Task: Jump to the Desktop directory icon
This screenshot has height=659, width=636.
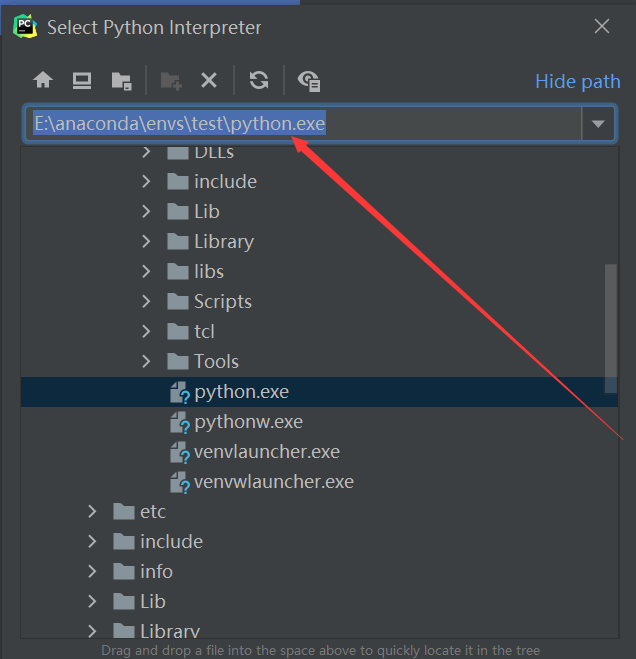Action: point(82,80)
